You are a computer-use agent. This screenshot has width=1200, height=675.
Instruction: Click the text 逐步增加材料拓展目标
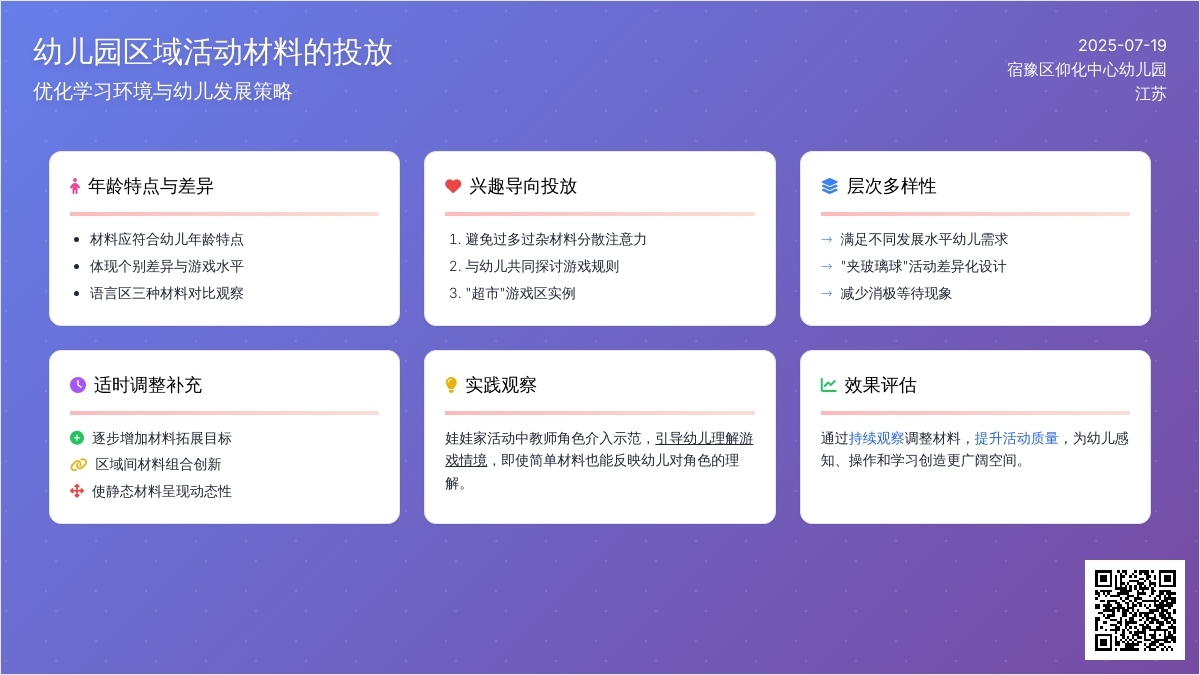pyautogui.click(x=162, y=438)
